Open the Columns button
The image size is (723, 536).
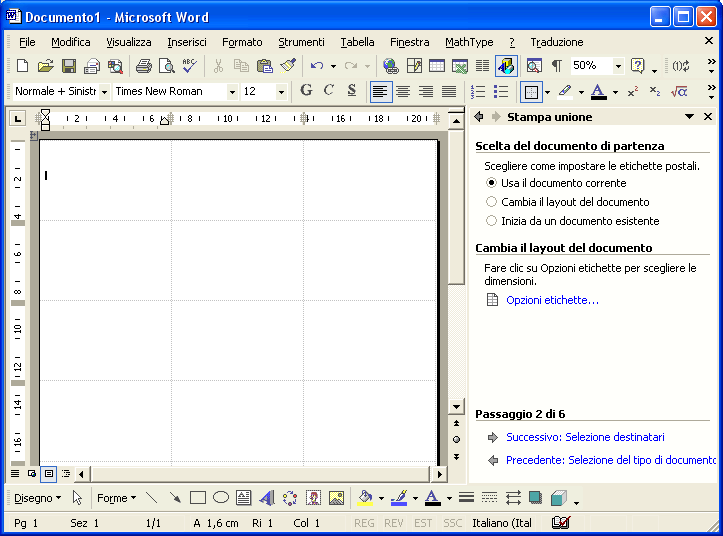coord(482,66)
